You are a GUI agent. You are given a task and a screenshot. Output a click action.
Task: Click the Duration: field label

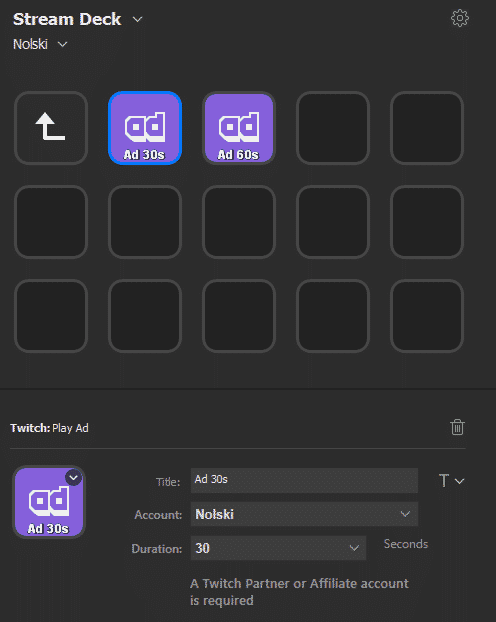(x=157, y=549)
